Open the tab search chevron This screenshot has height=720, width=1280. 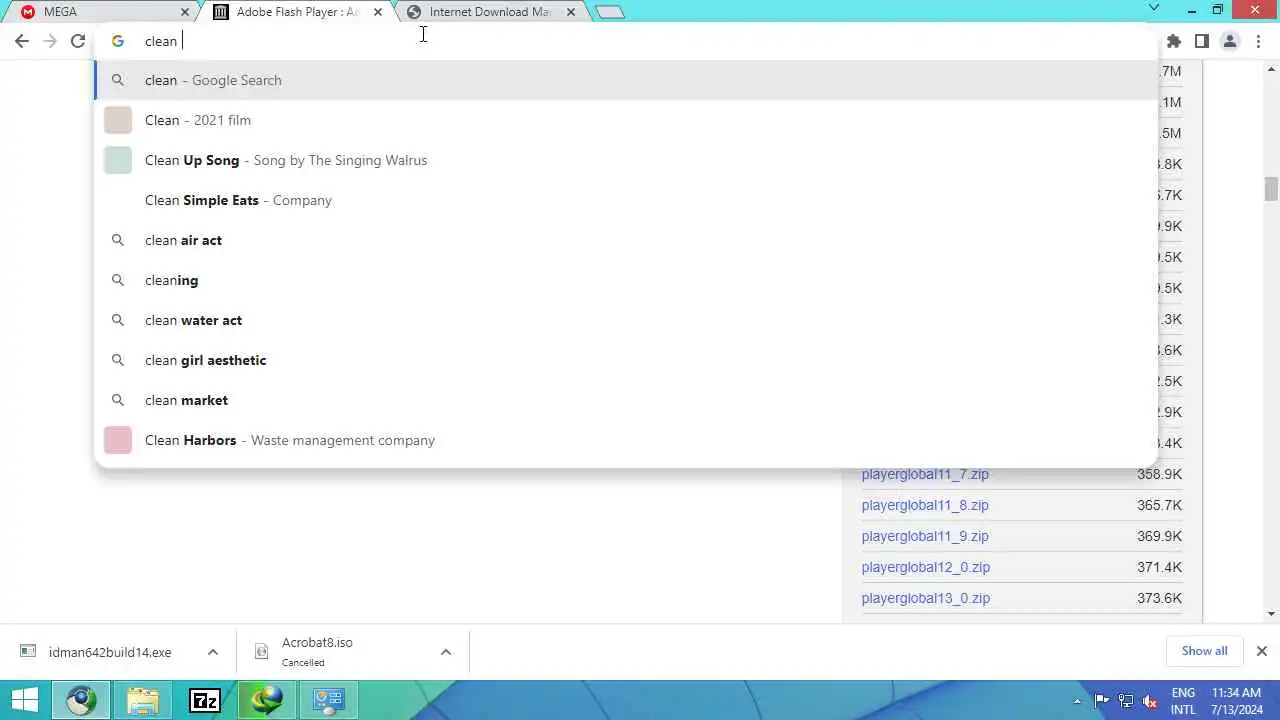pyautogui.click(x=1154, y=8)
